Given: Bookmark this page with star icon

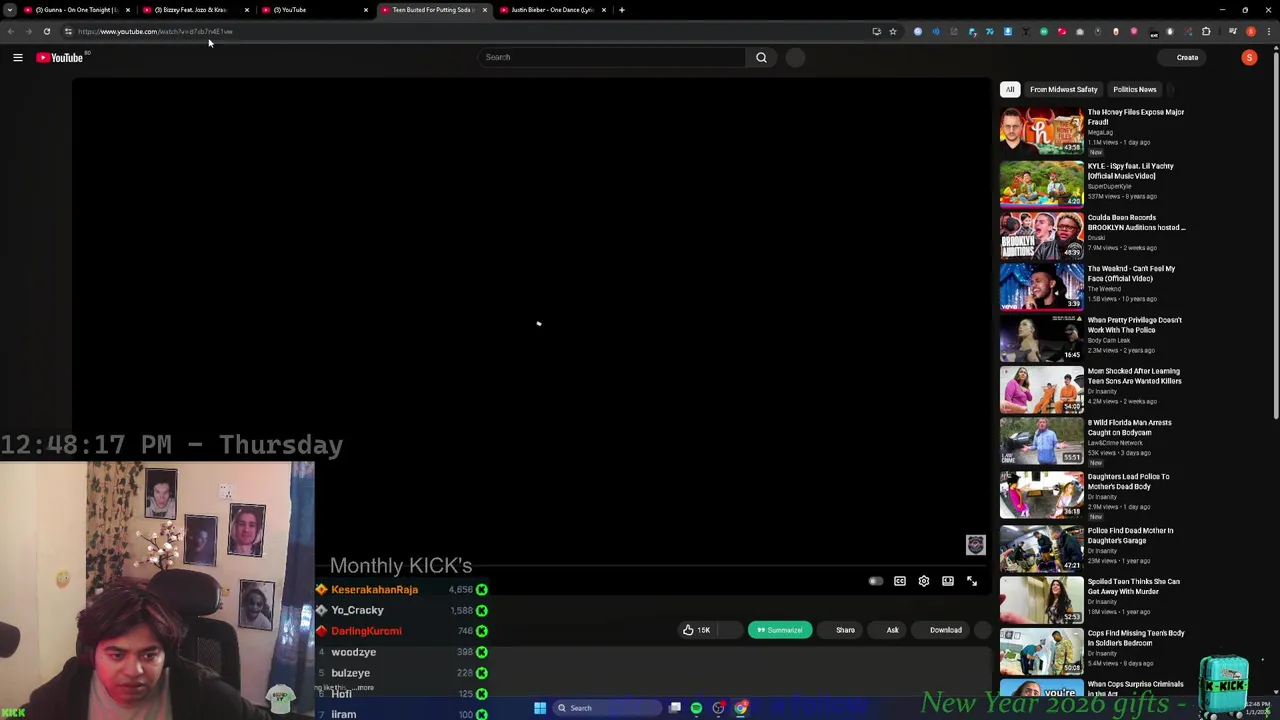Looking at the screenshot, I should 893,31.
